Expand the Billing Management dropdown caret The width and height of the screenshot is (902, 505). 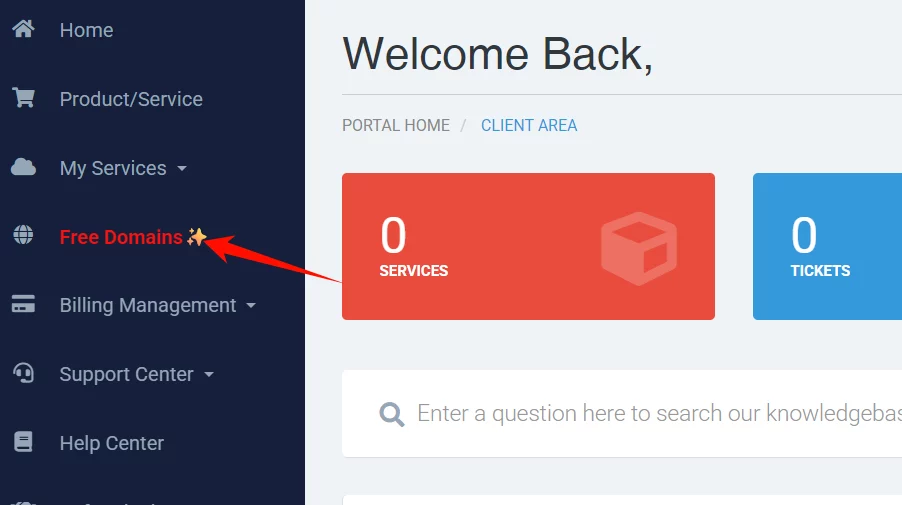(251, 306)
